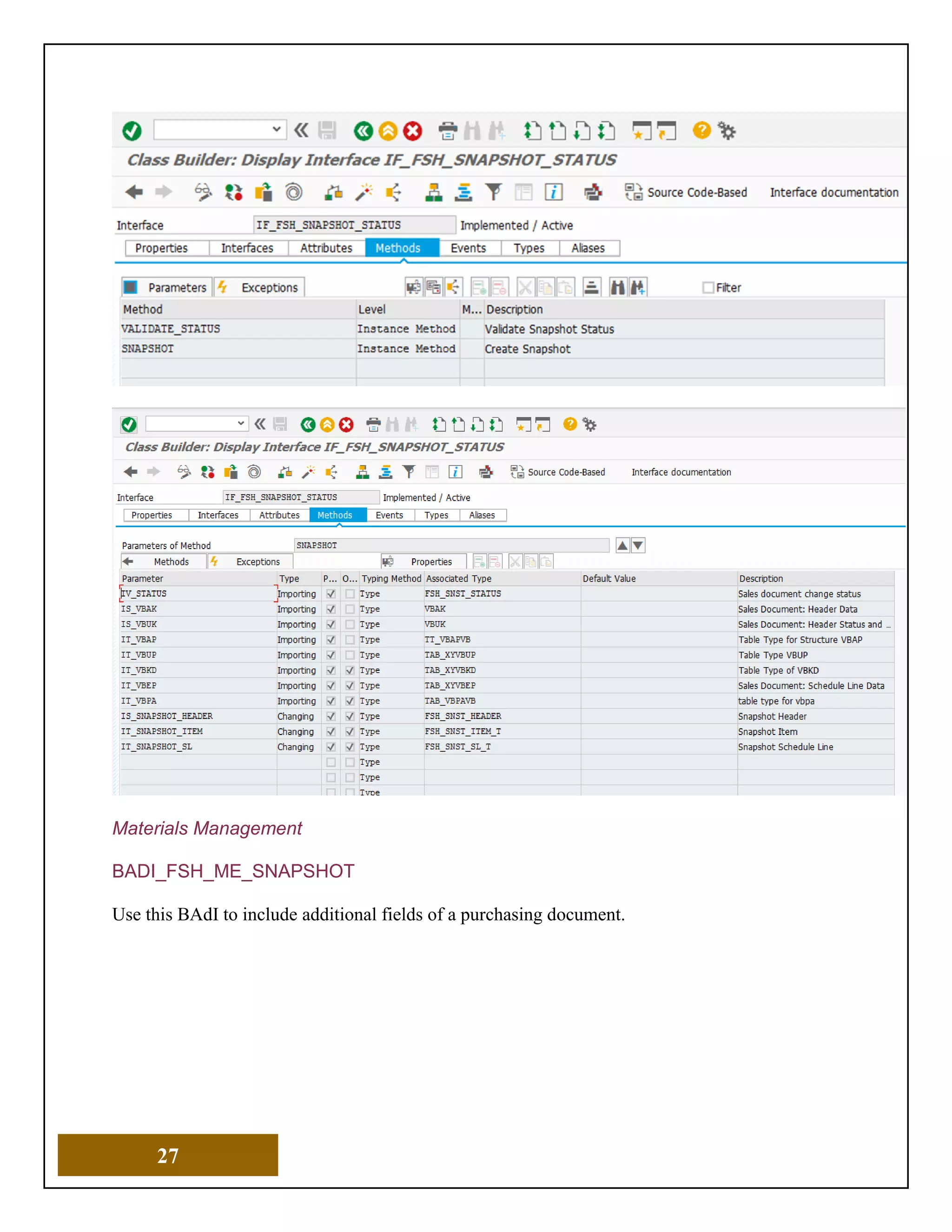Click the Print icon in upper toolbar
952x1232 pixels.
pyautogui.click(x=448, y=131)
